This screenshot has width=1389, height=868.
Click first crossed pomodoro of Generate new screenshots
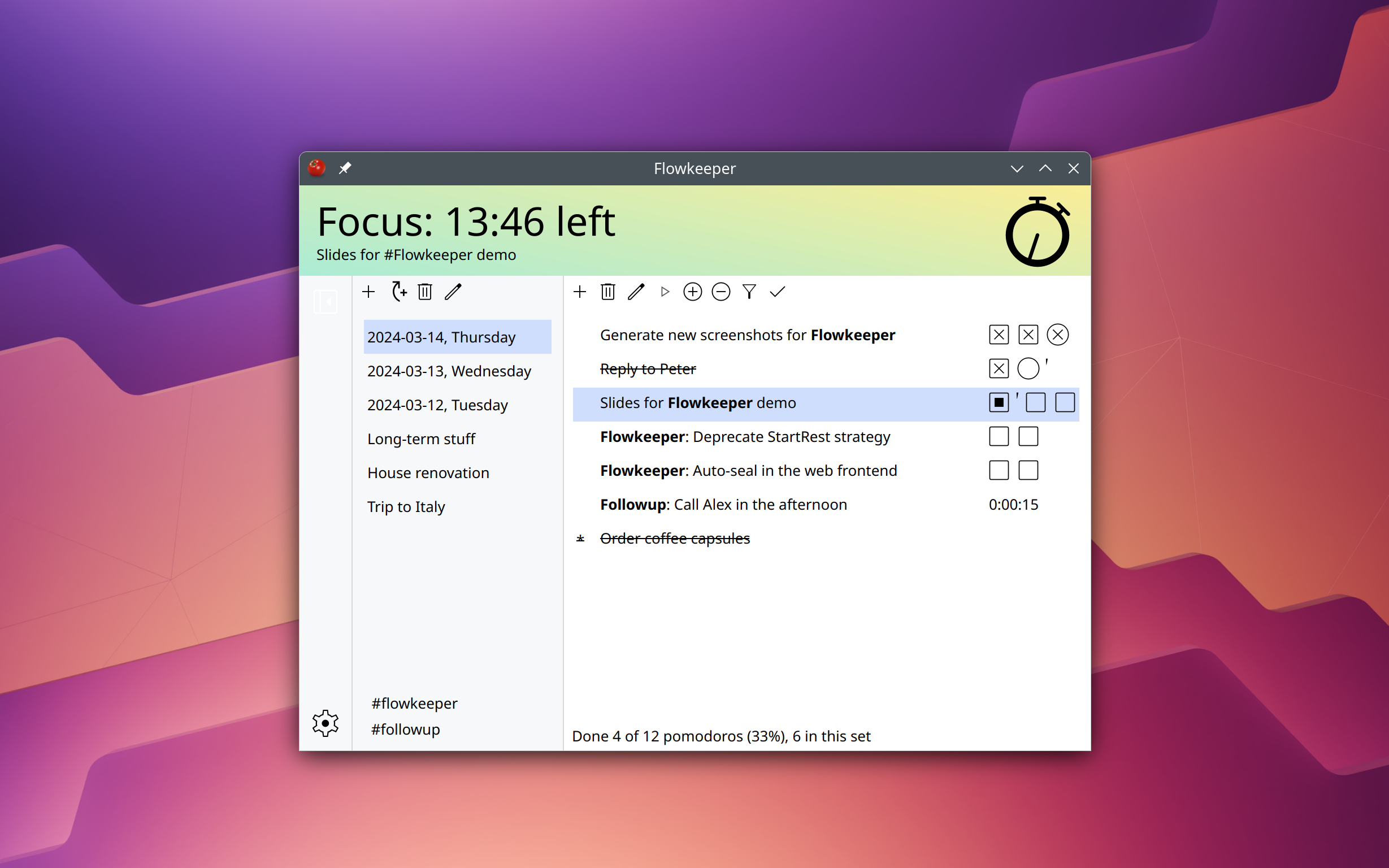pyautogui.click(x=999, y=335)
